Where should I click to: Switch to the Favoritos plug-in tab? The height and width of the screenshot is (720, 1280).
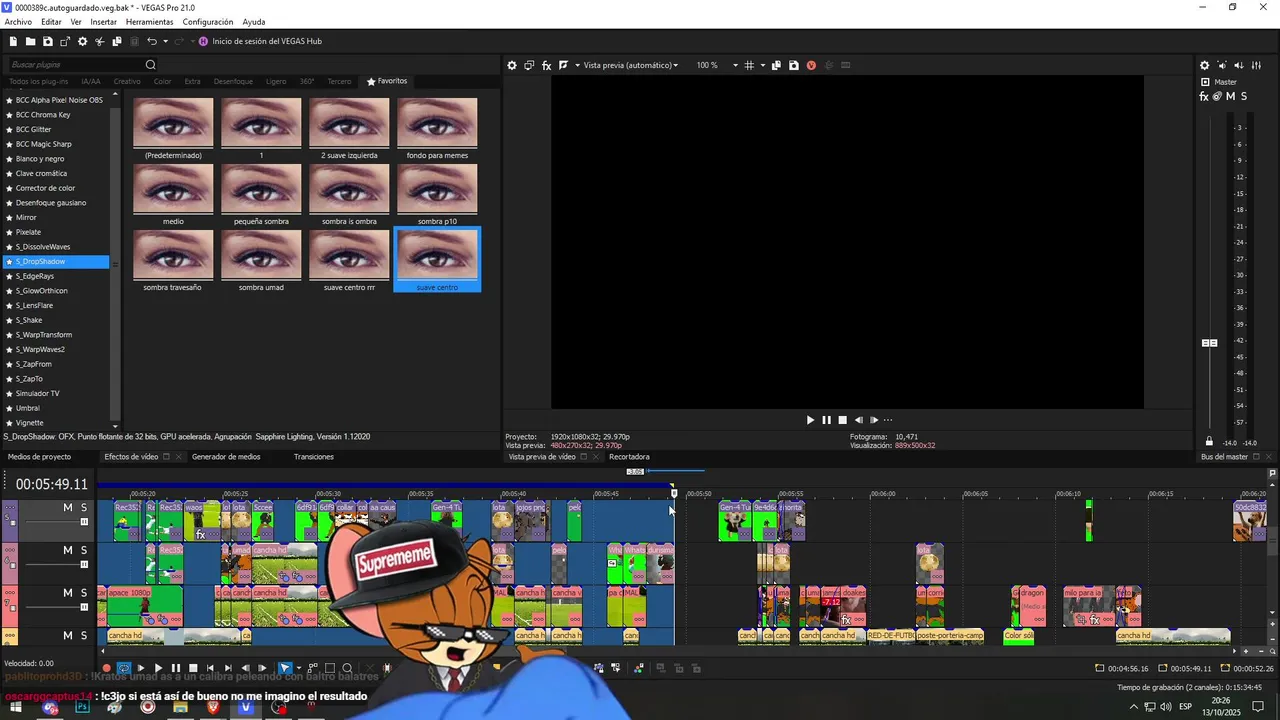tap(387, 81)
